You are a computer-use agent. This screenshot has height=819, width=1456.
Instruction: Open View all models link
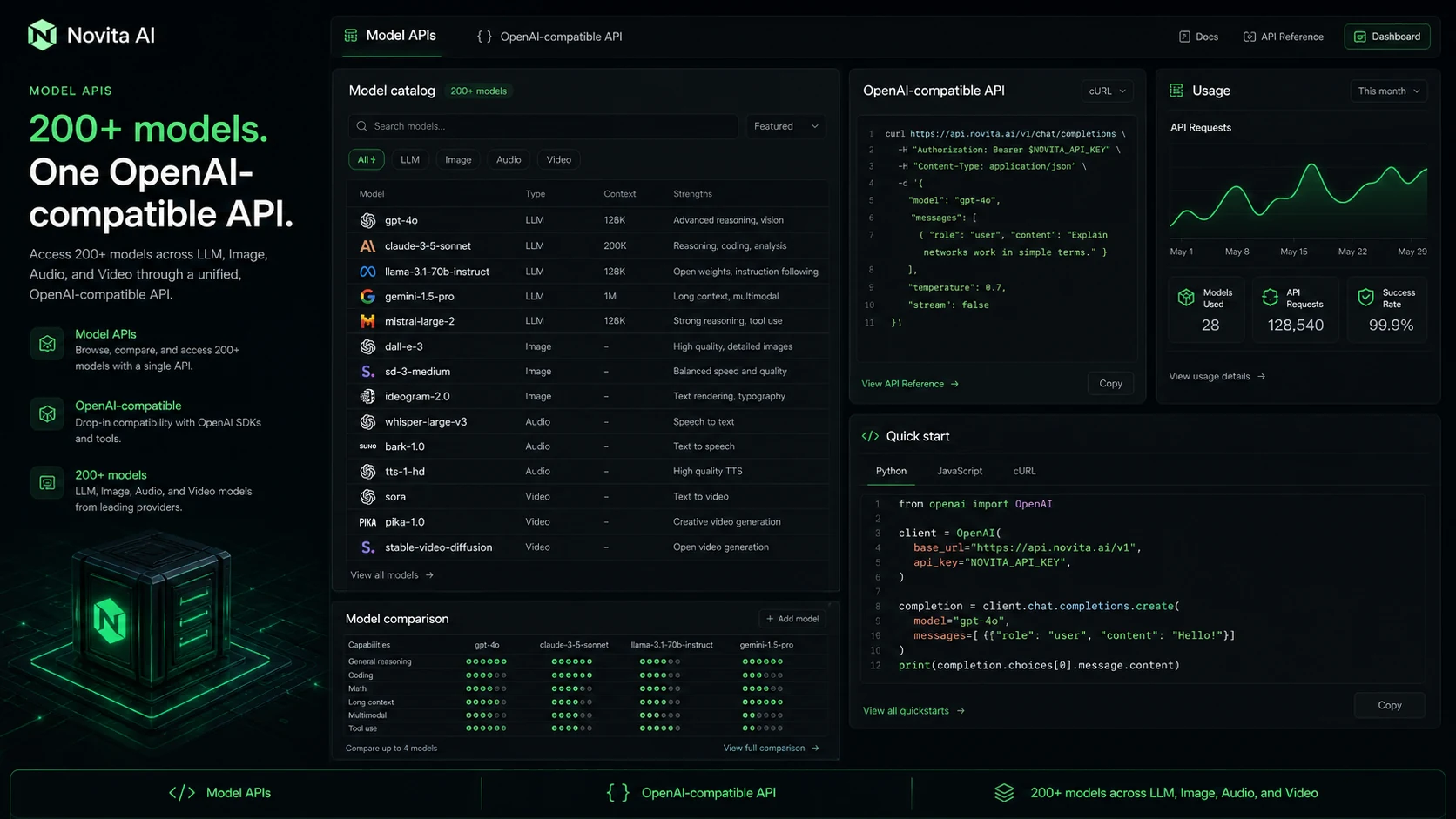click(392, 575)
